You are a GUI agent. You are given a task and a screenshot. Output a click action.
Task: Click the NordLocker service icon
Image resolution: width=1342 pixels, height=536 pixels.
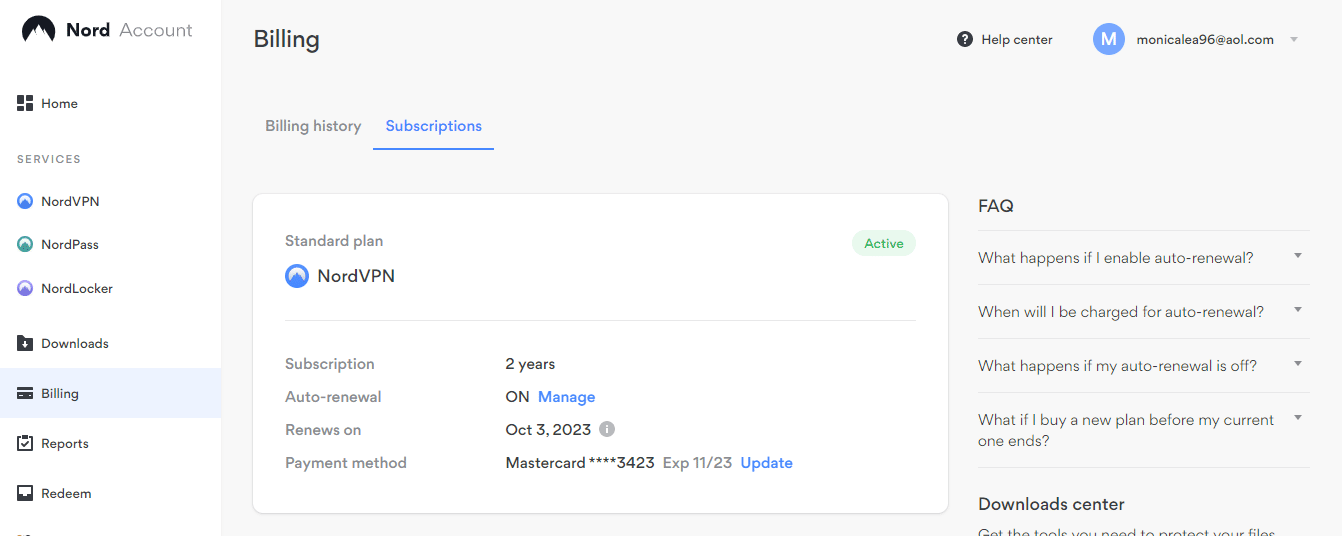(x=26, y=288)
